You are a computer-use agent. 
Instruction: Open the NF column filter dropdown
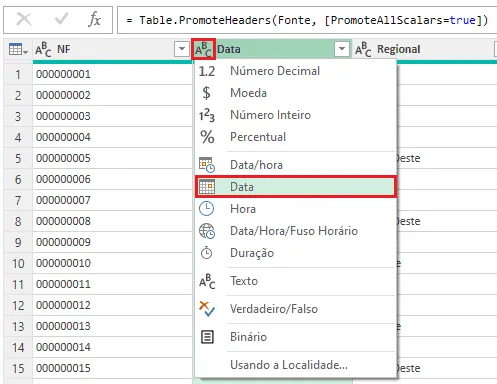[x=182, y=49]
